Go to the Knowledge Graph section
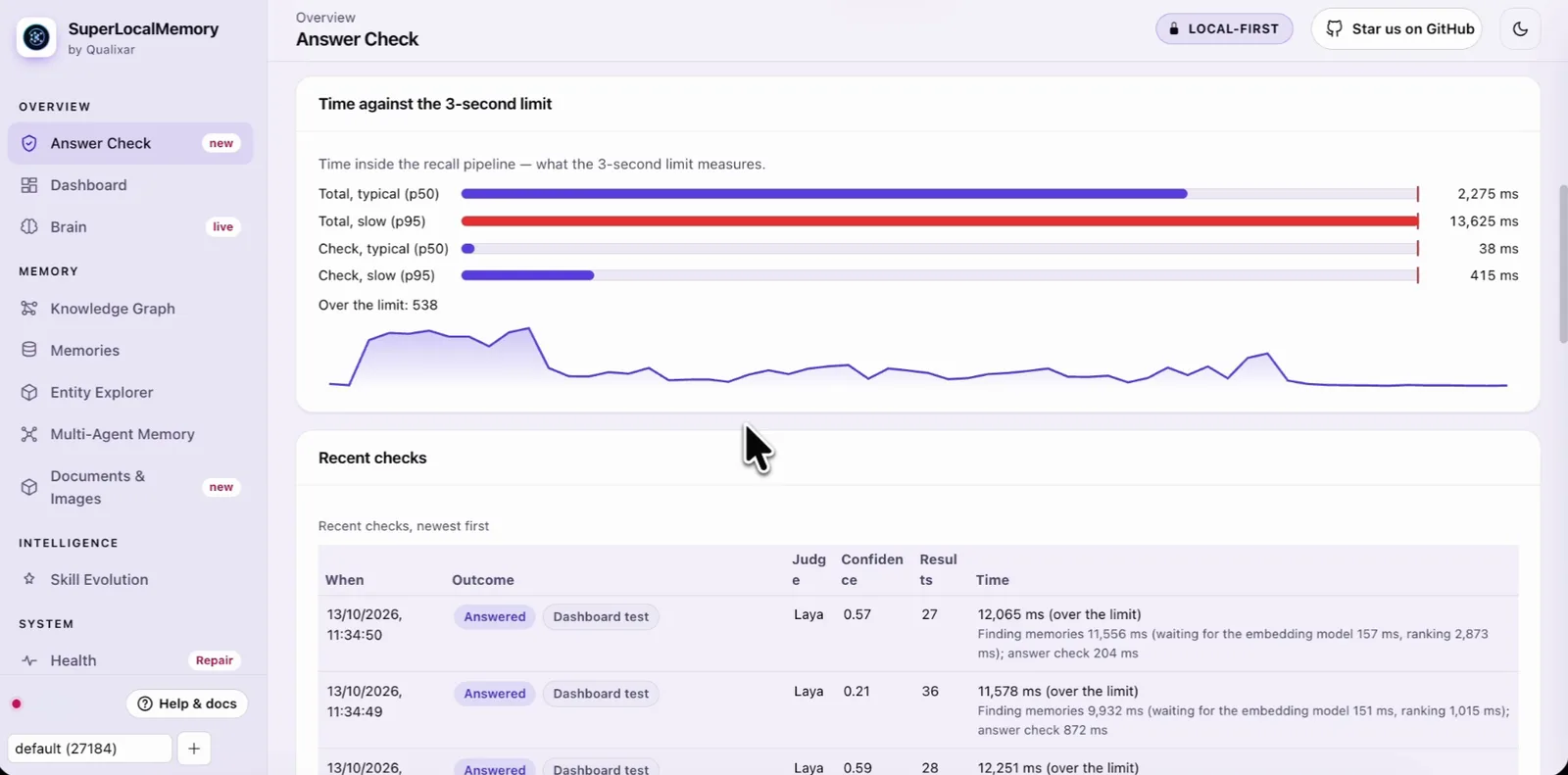This screenshot has width=1568, height=775. tap(130, 309)
